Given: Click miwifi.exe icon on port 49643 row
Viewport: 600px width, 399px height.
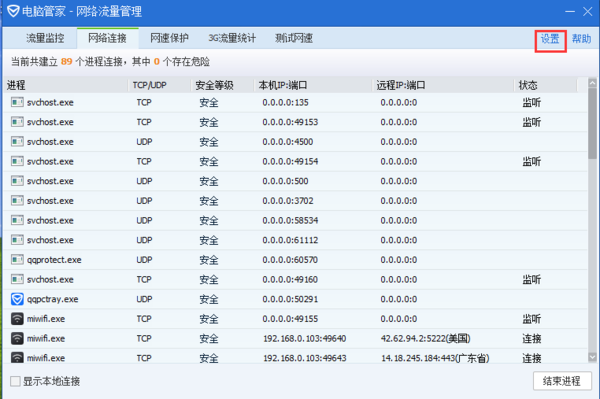Looking at the screenshot, I should pyautogui.click(x=17, y=357).
